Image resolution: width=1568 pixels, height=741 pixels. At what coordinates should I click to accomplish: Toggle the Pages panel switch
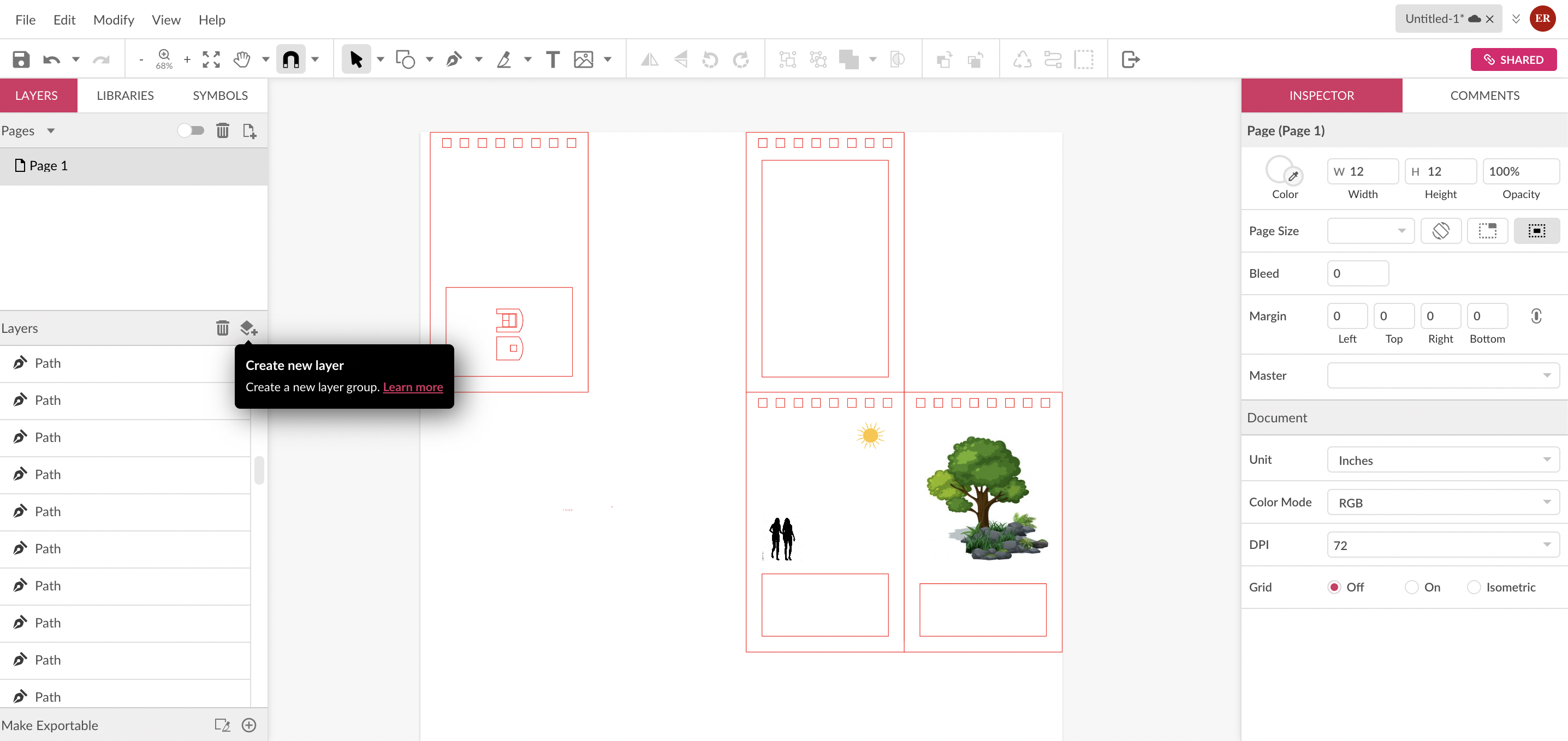coord(191,131)
